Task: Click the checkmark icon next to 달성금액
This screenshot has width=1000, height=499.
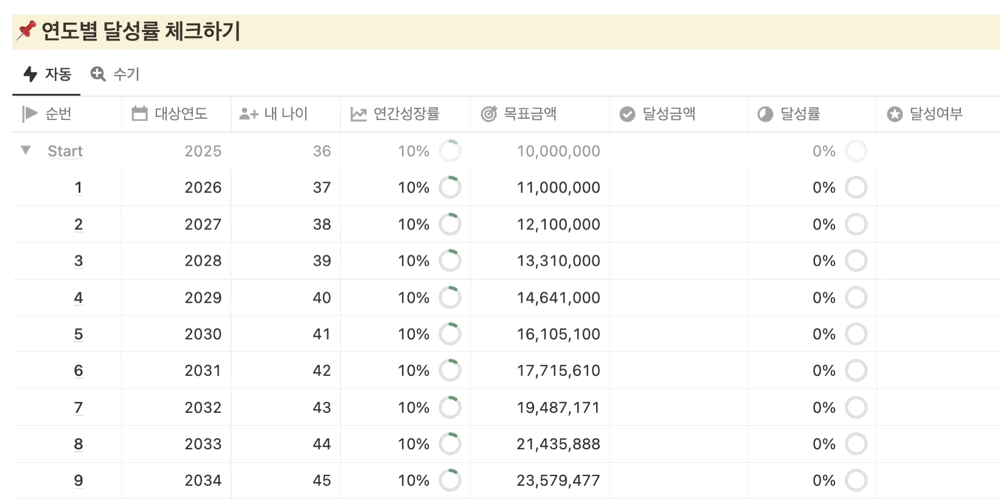Action: (628, 114)
